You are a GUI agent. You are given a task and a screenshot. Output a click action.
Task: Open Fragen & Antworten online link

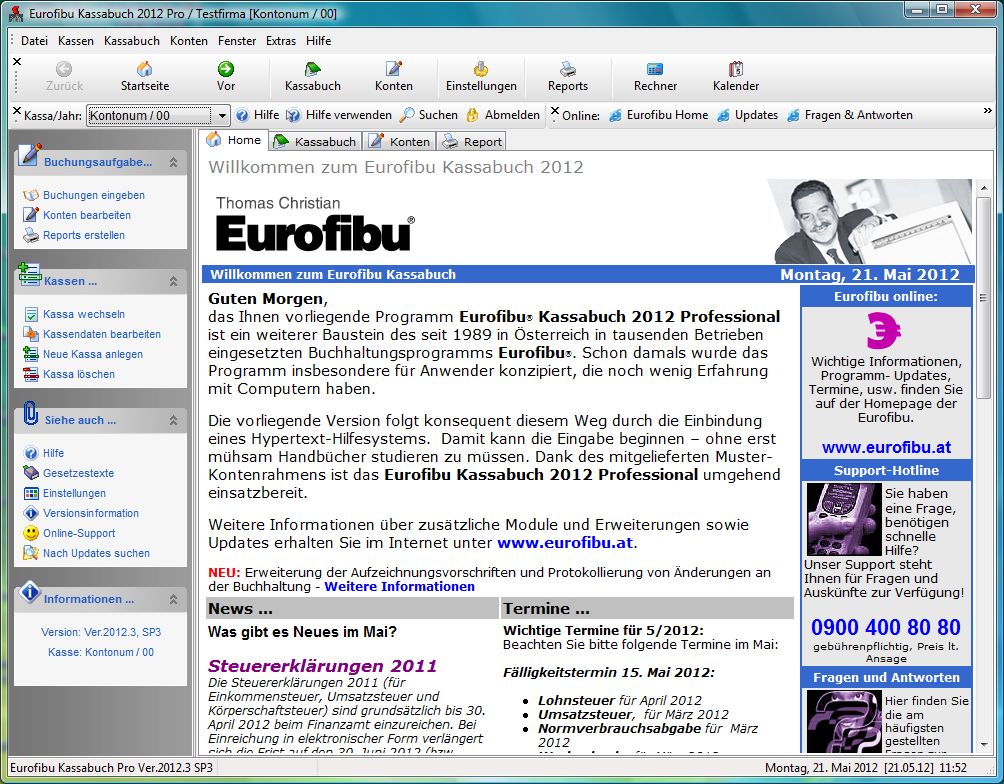click(x=850, y=115)
